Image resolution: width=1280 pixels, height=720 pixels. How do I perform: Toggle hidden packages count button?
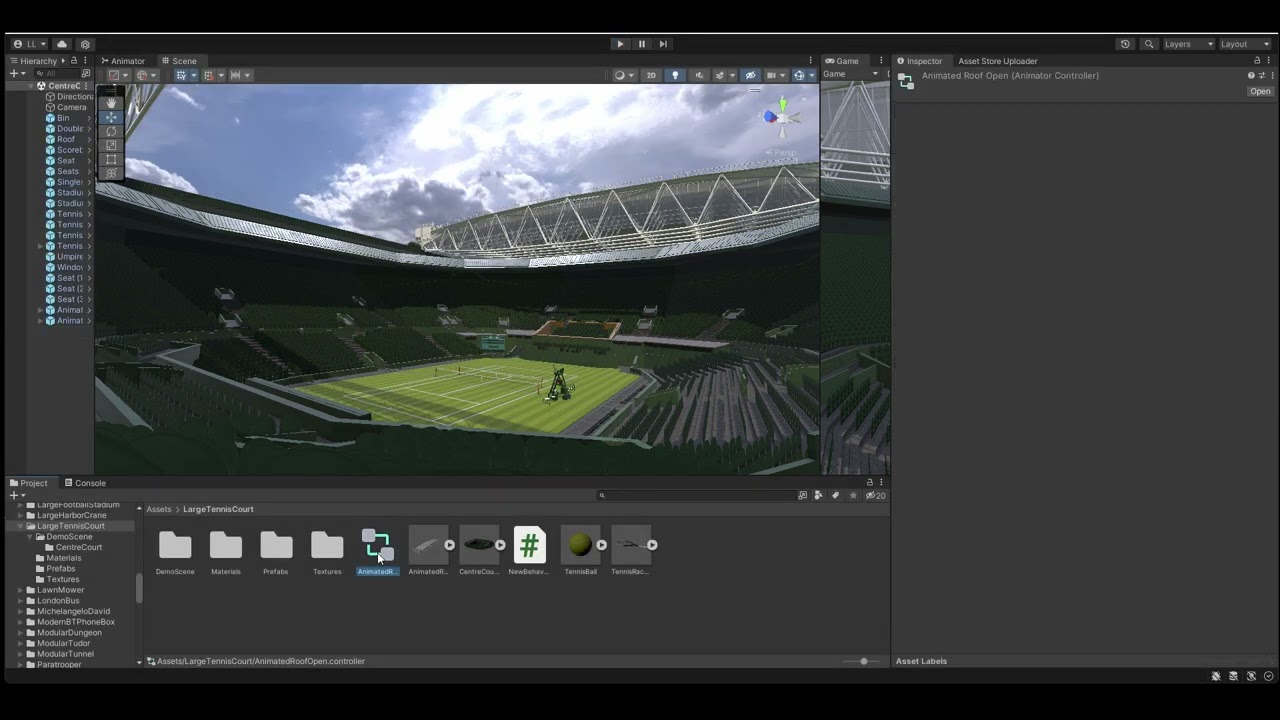876,495
